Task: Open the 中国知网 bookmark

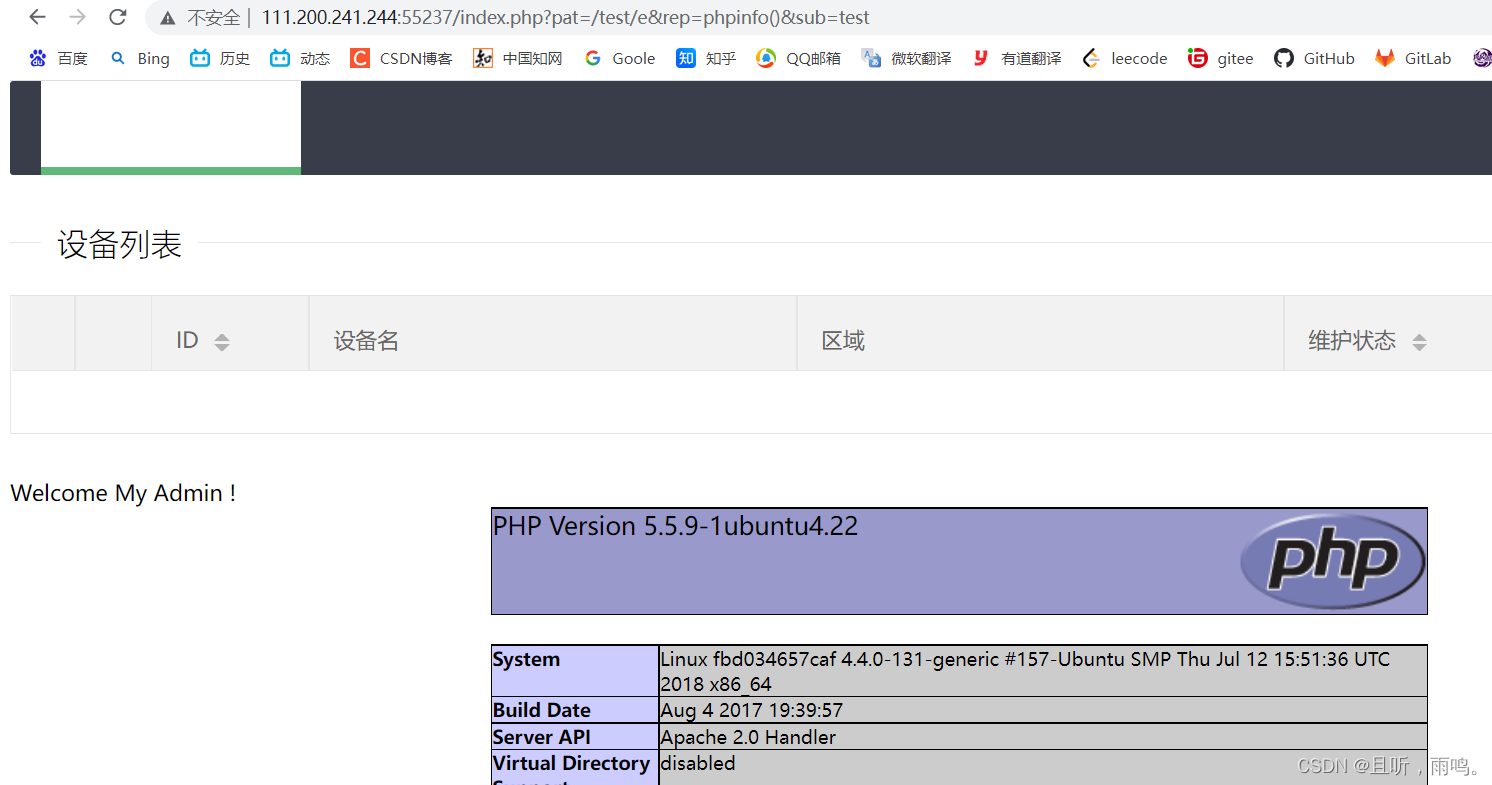Action: point(518,58)
